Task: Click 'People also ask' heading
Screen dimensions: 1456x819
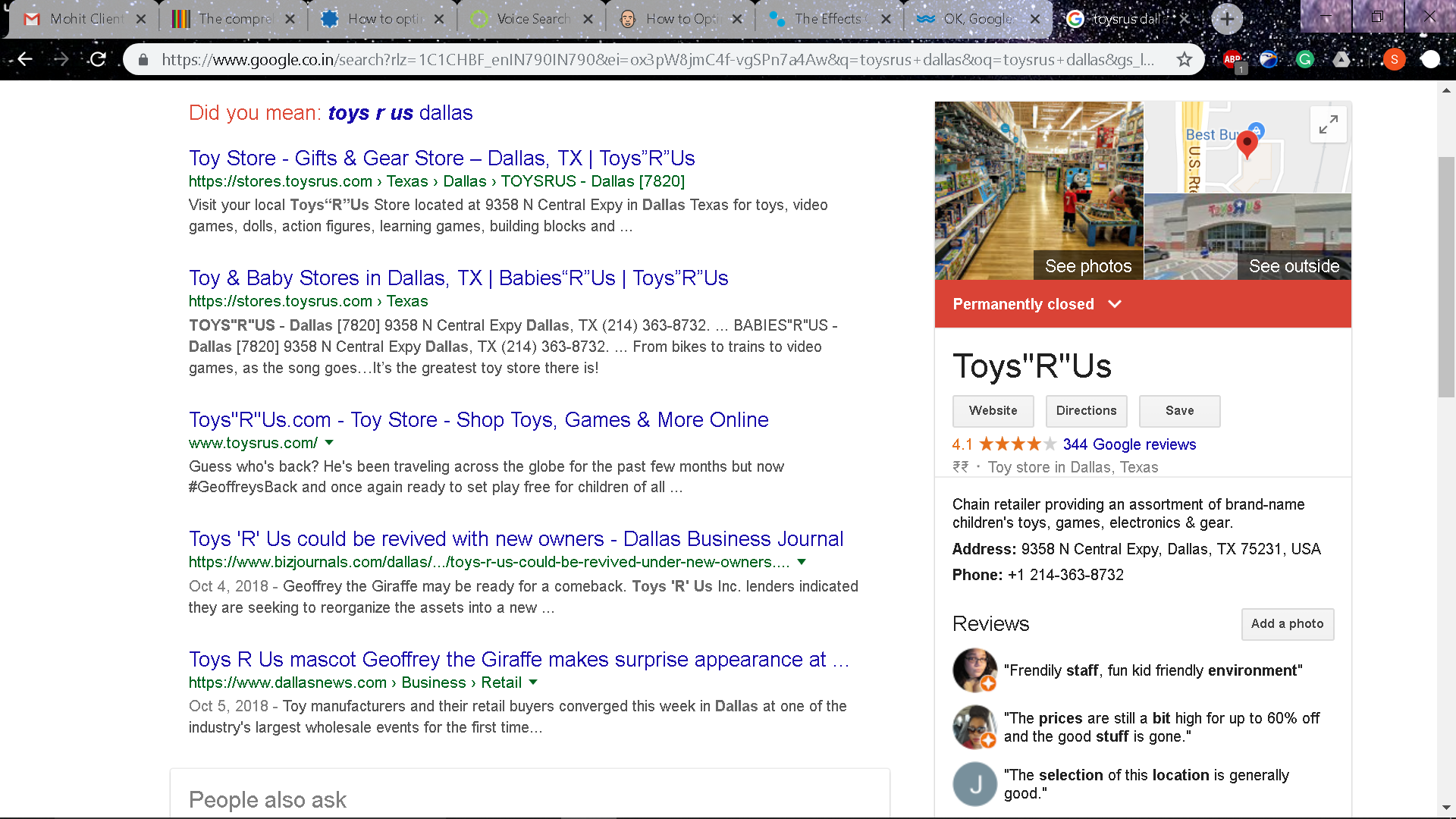Action: point(268,800)
